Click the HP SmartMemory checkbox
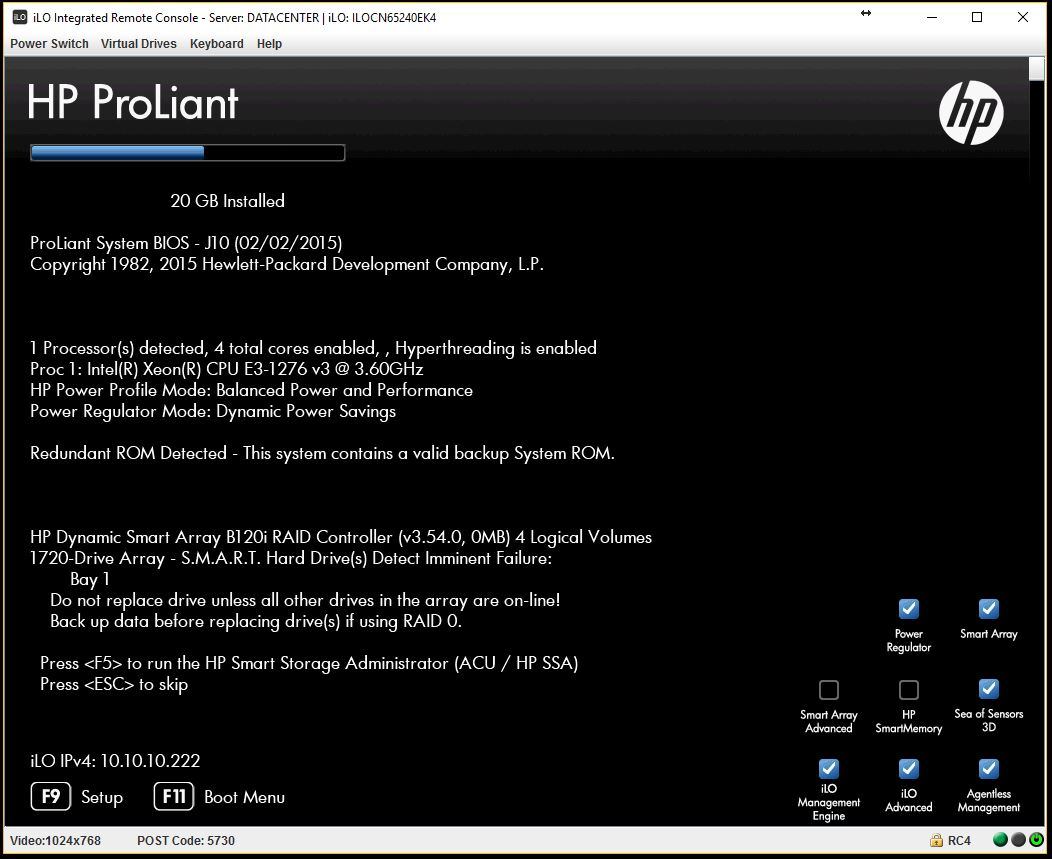Screen dimensions: 1052x859 [908, 690]
